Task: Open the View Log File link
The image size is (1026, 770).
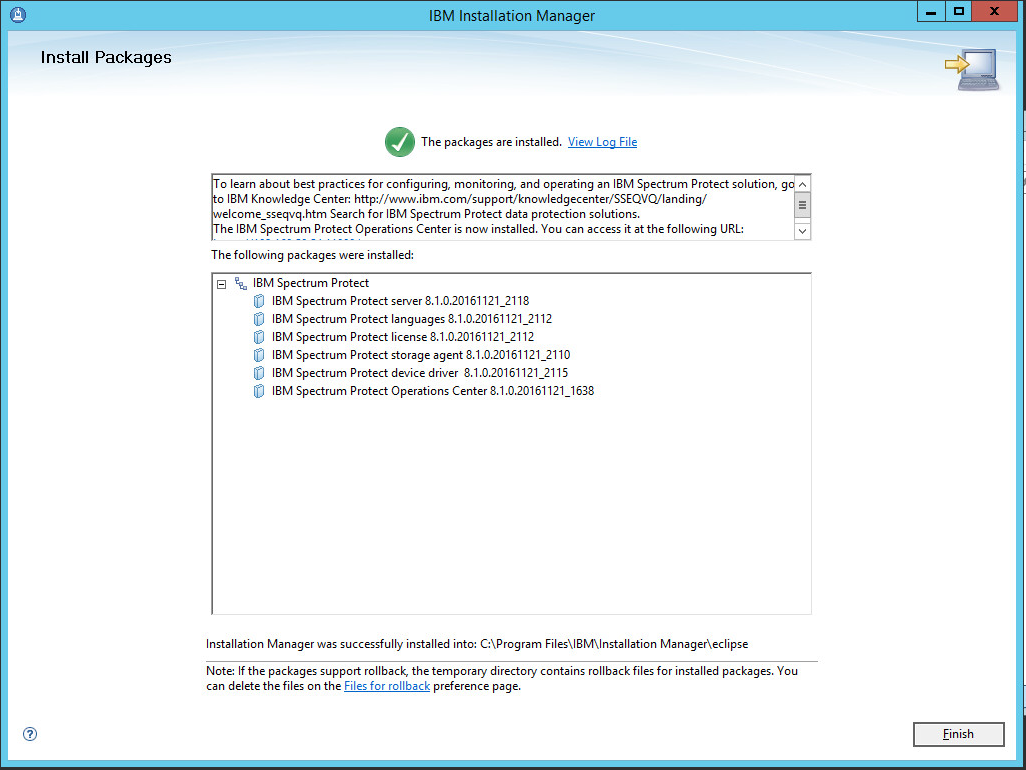Action: click(602, 142)
